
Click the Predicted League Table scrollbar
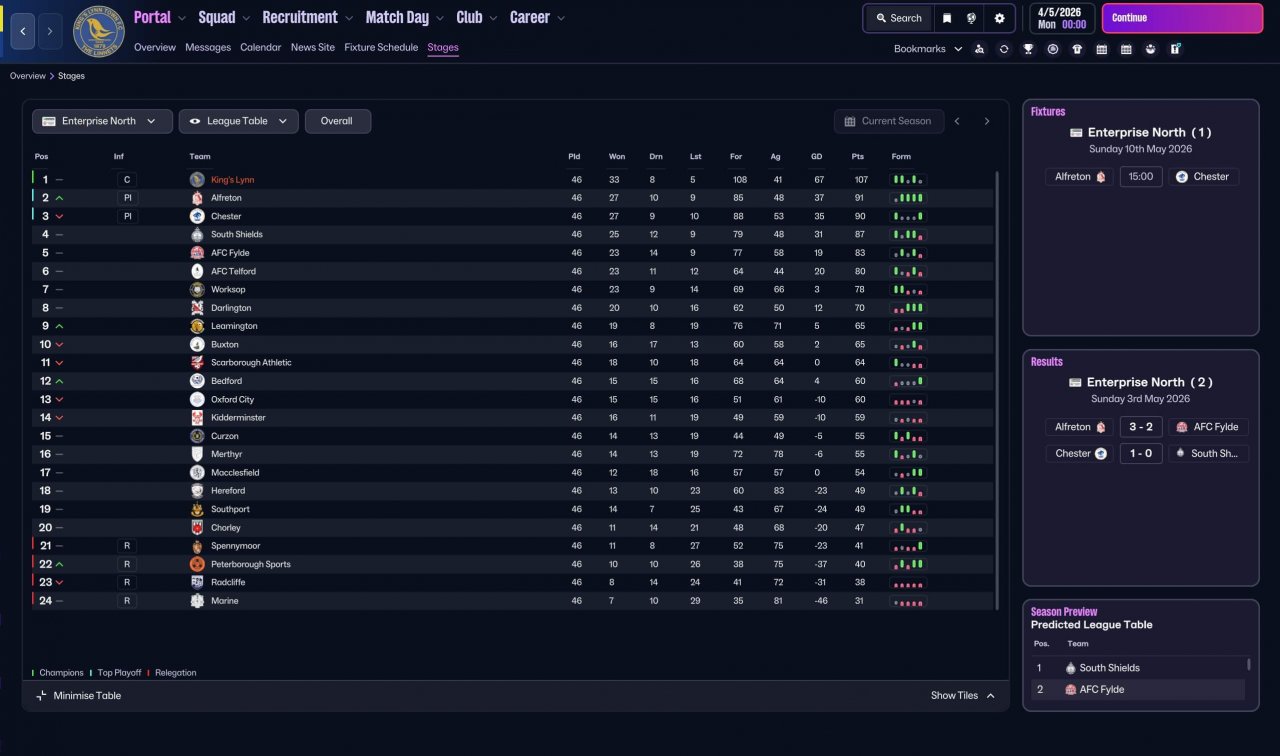(1248, 665)
